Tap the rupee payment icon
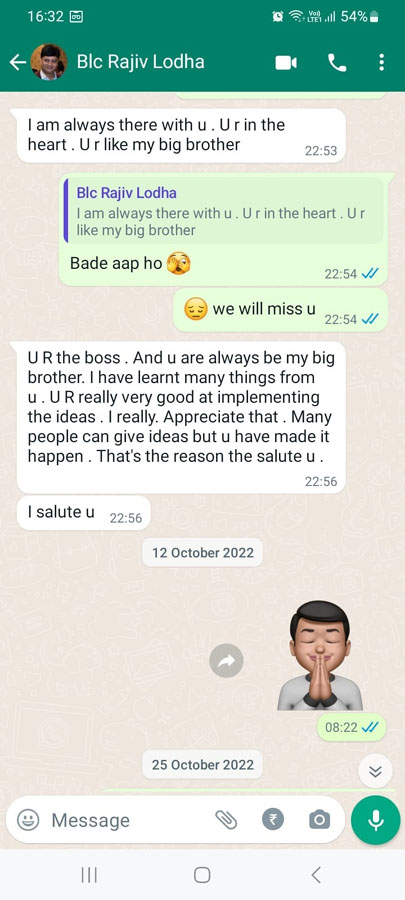The height and width of the screenshot is (900, 405). click(x=273, y=820)
